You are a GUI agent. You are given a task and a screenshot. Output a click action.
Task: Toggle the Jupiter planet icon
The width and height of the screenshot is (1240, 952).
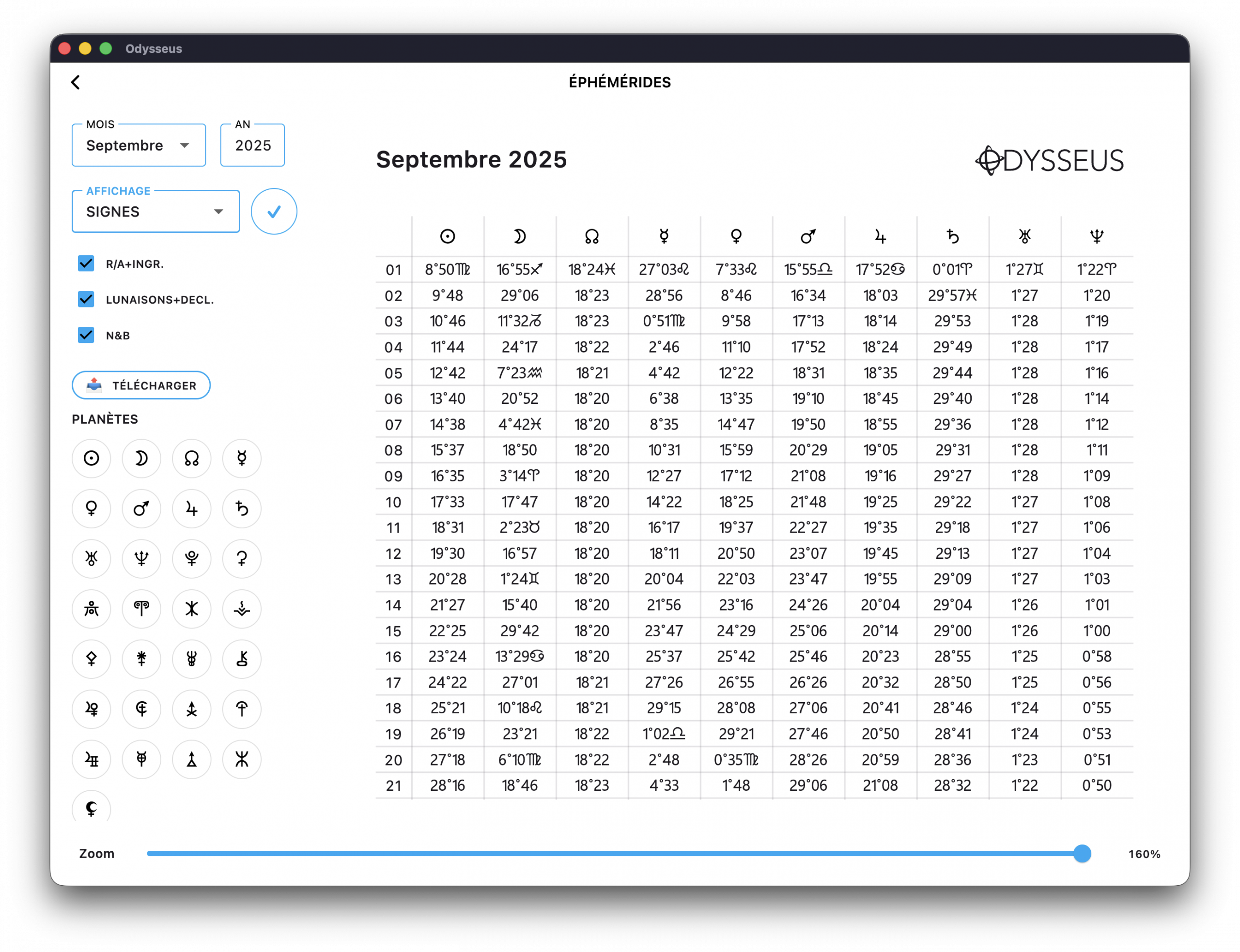pos(191,508)
